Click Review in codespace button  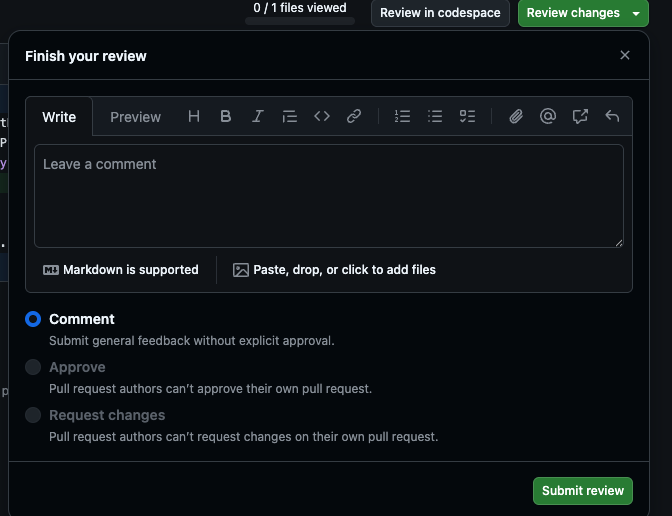click(440, 13)
